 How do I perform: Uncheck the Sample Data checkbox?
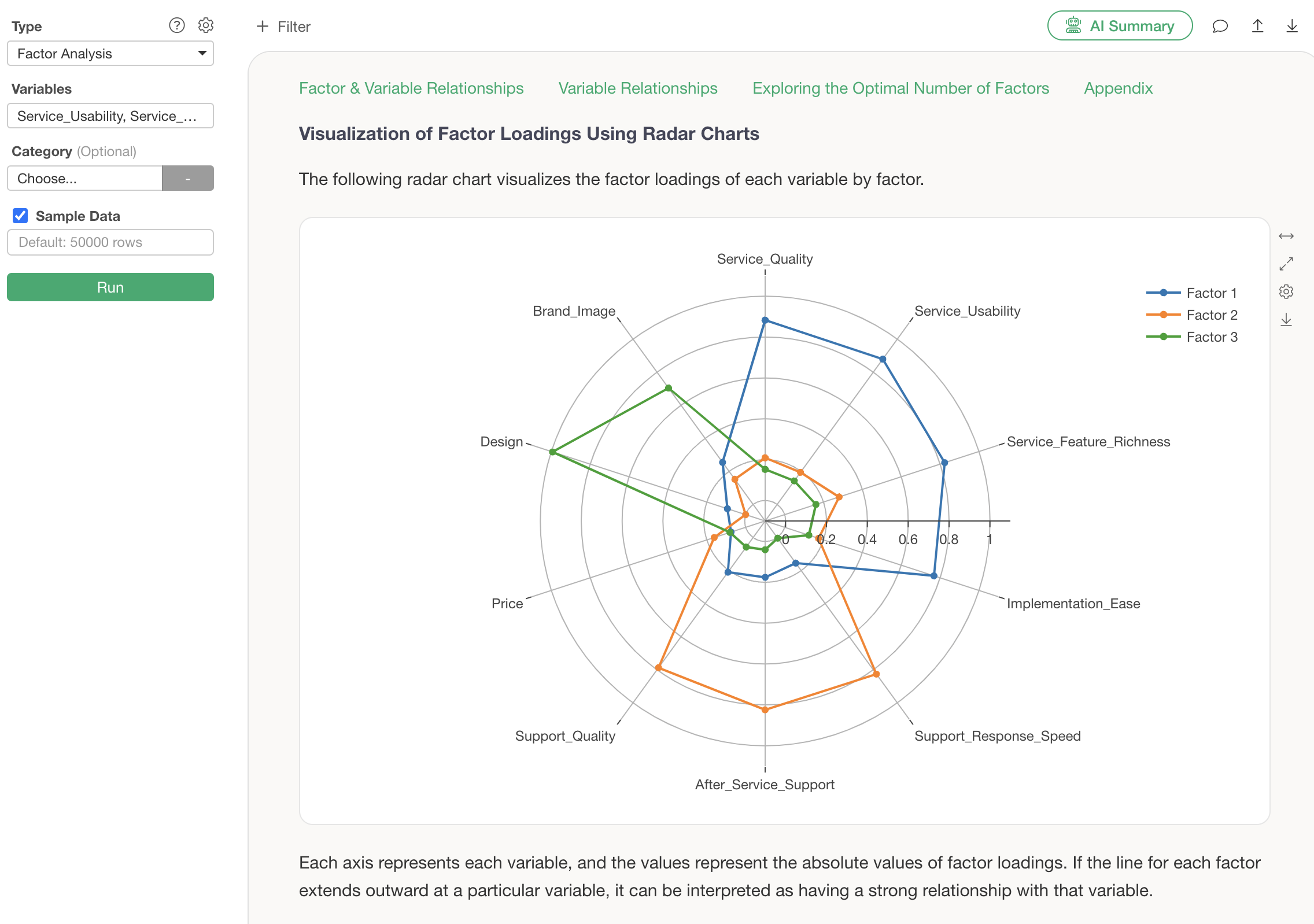coord(20,216)
